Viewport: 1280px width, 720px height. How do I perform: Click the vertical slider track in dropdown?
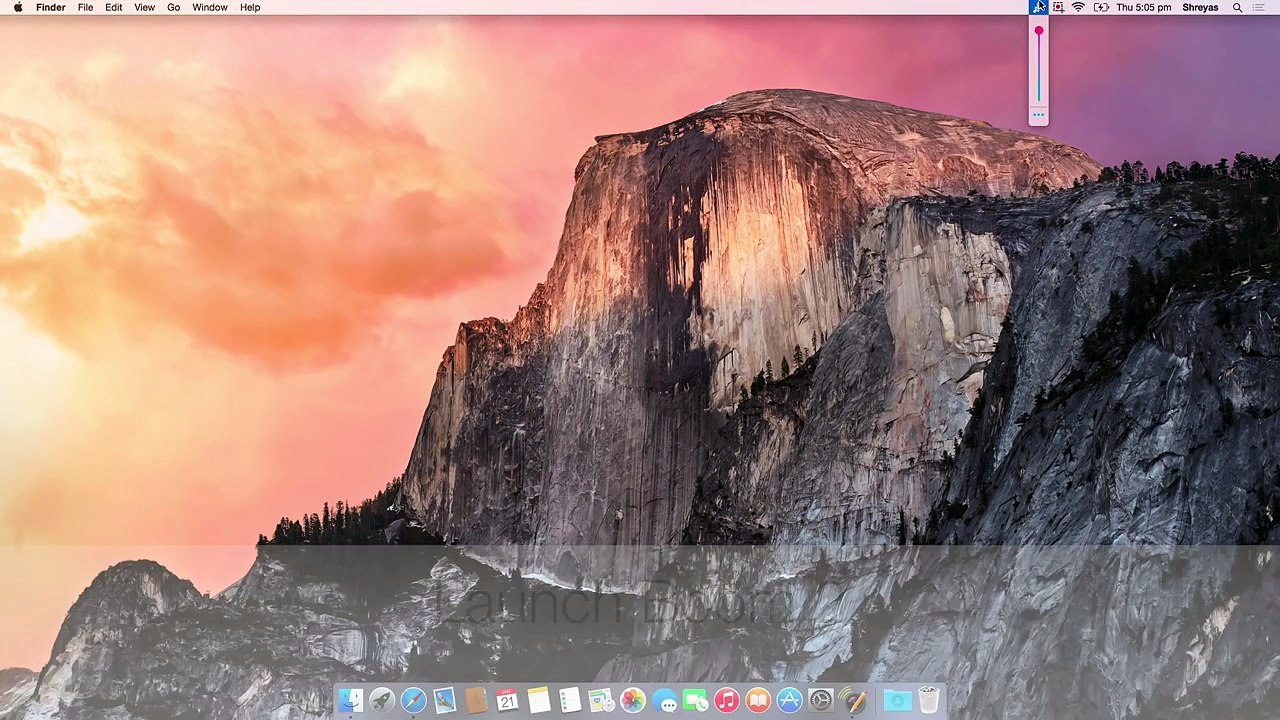(x=1039, y=65)
